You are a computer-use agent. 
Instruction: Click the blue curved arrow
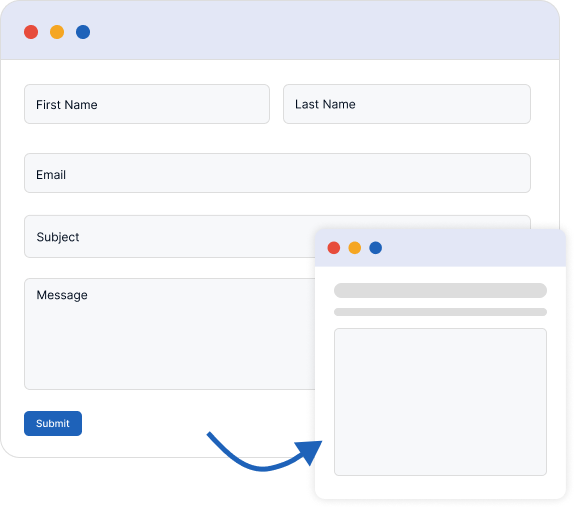264,452
